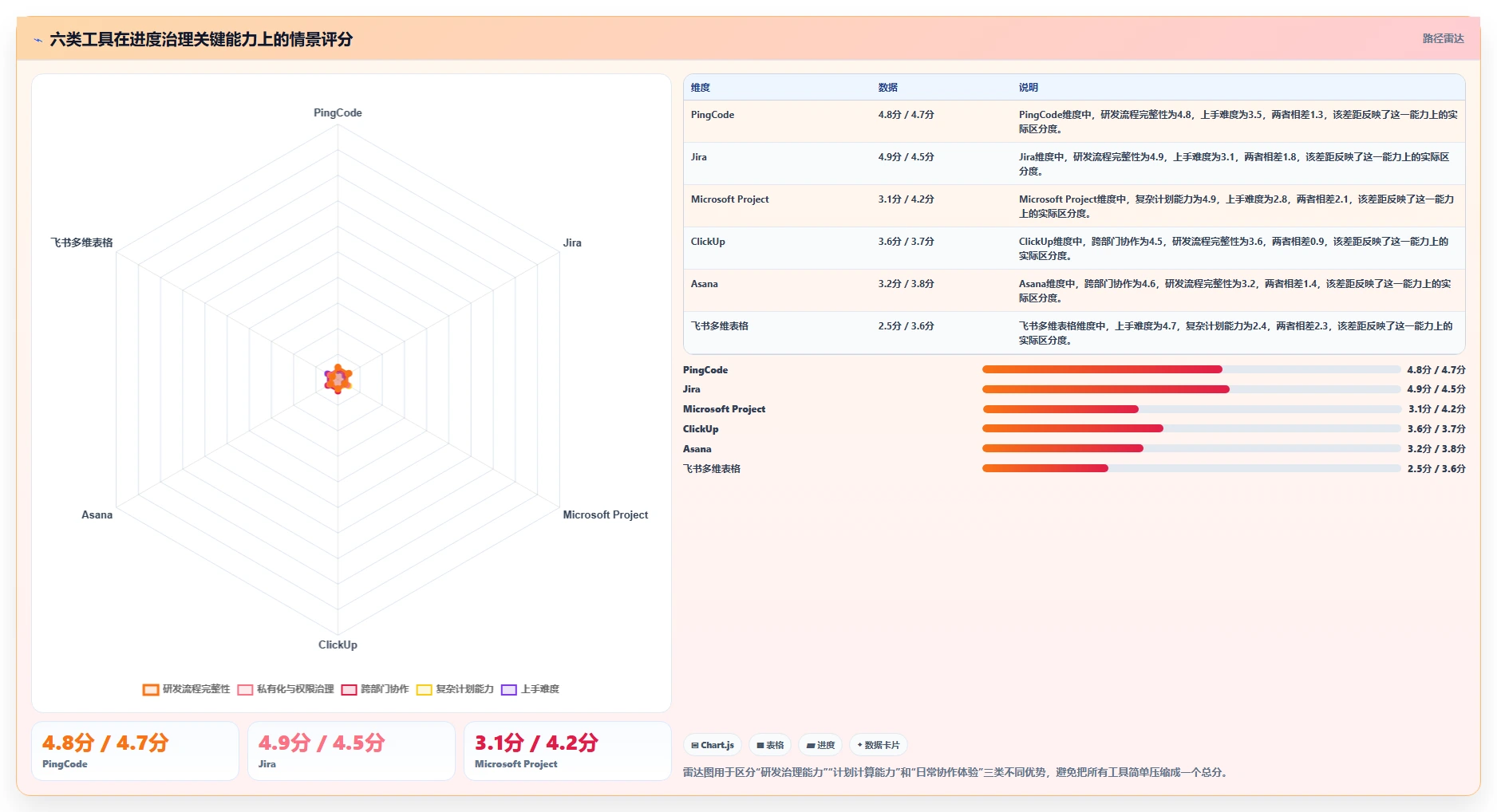
Task: Toggle the 复杂计划能力 legend series
Action: 455,689
